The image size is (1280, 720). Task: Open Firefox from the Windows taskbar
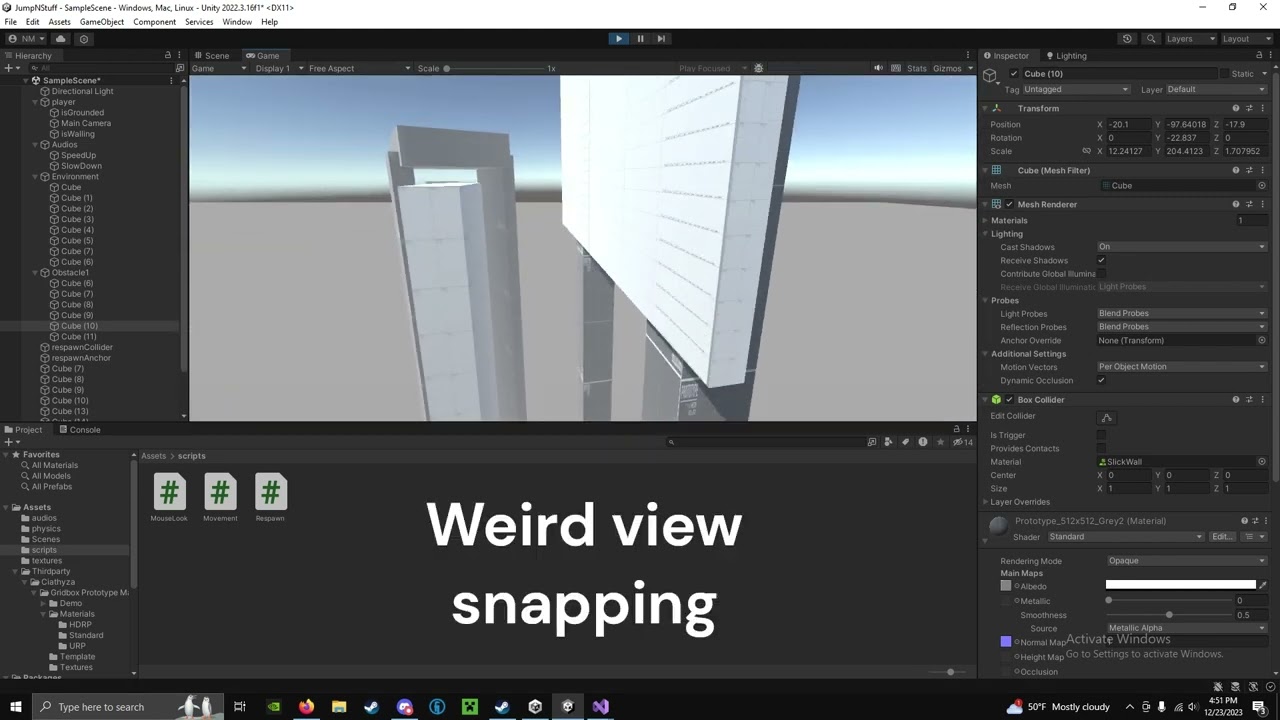306,707
